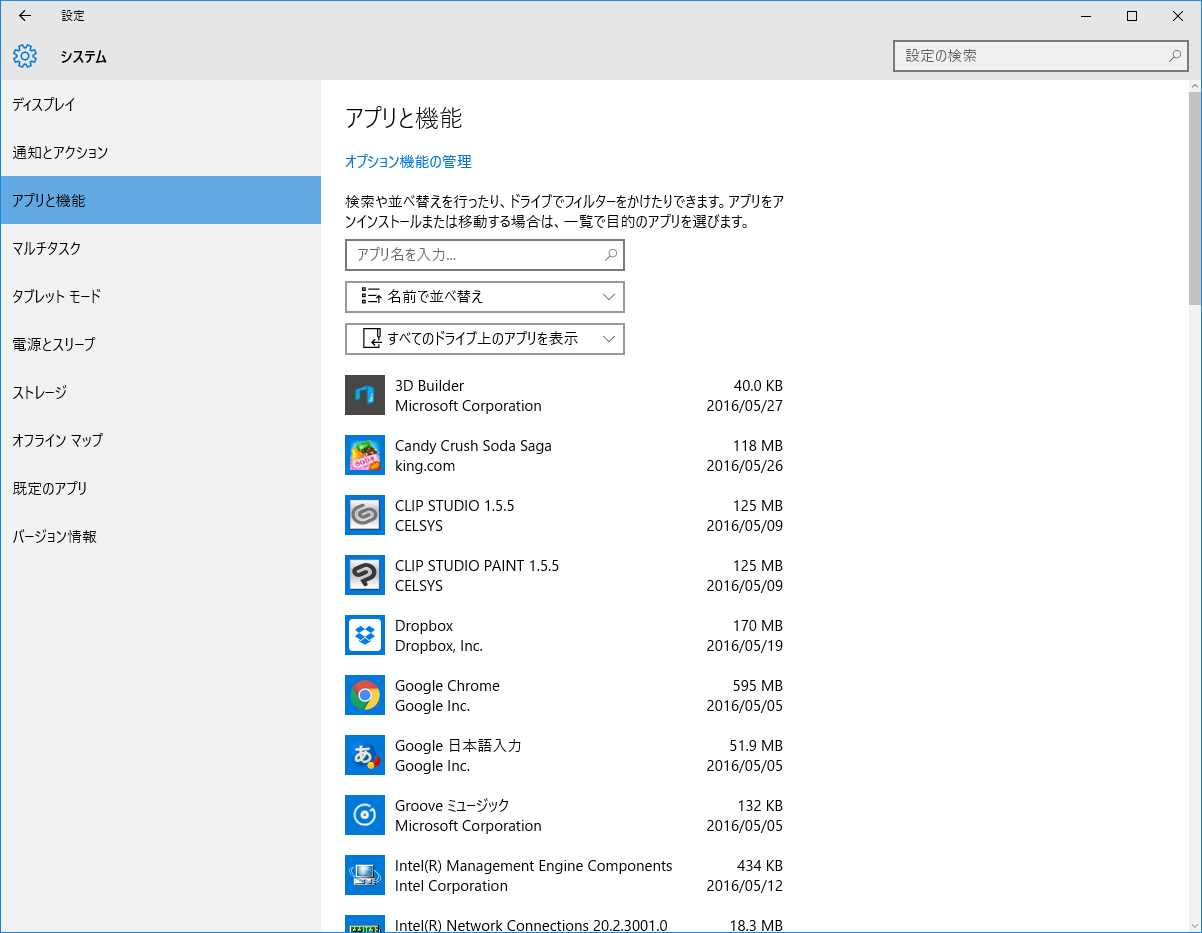This screenshot has height=933, width=1202.
Task: Select the Groove ミュージック icon
Action: coord(365,815)
